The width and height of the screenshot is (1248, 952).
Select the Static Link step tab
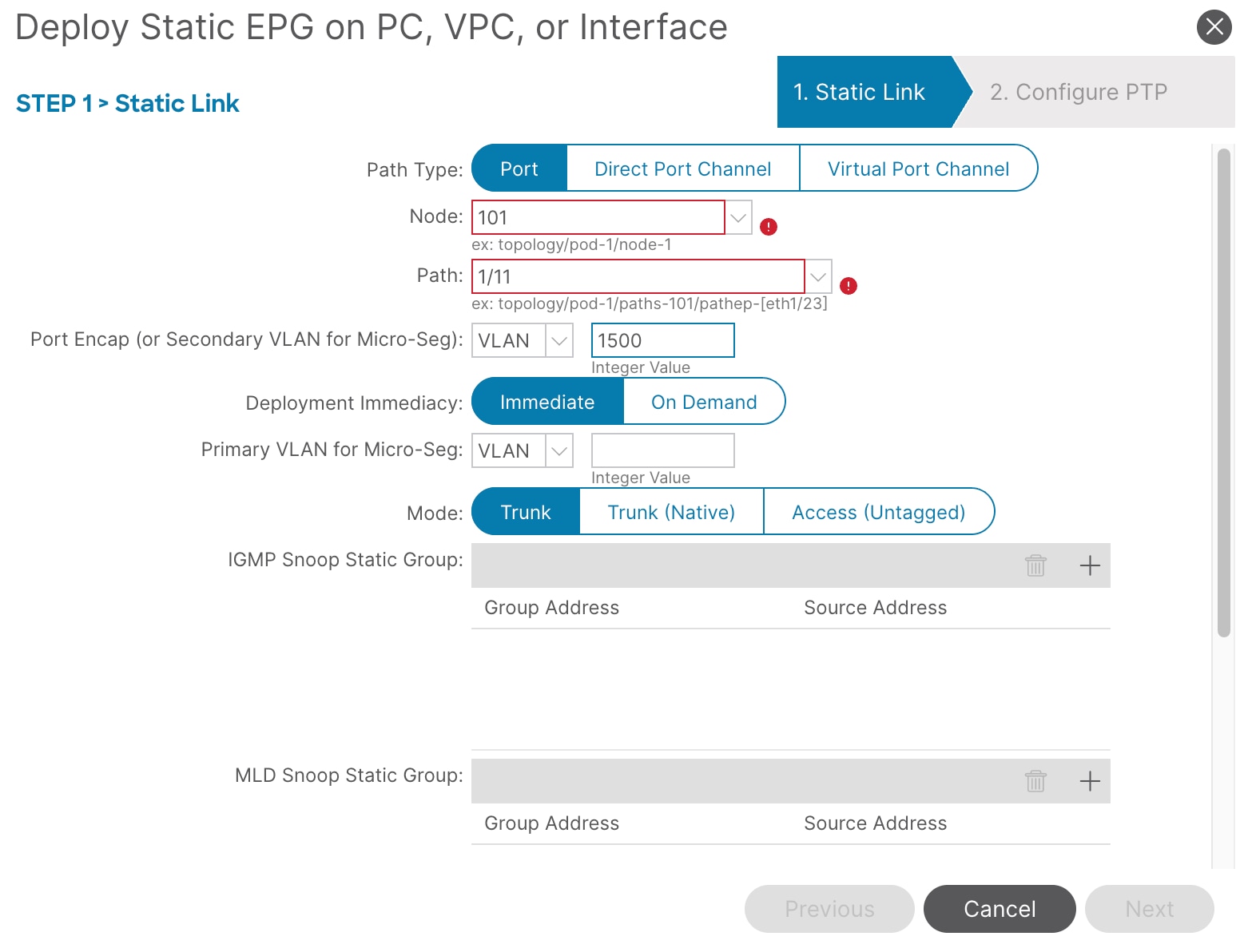point(859,92)
